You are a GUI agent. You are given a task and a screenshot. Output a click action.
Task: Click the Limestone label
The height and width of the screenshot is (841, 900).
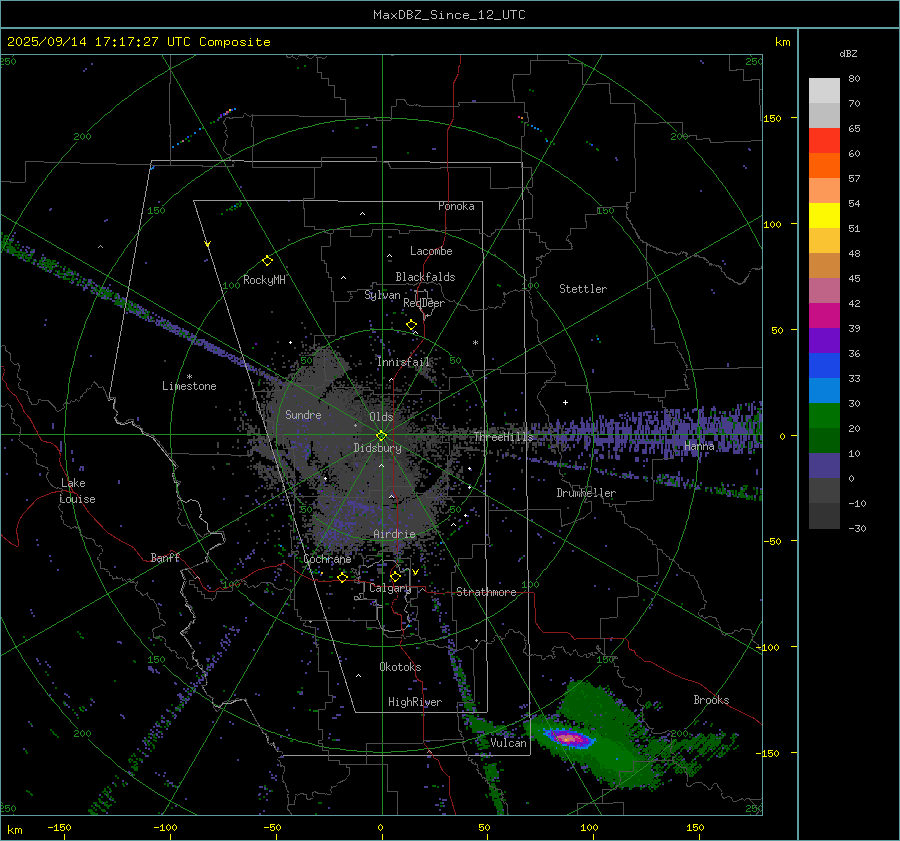tap(189, 386)
